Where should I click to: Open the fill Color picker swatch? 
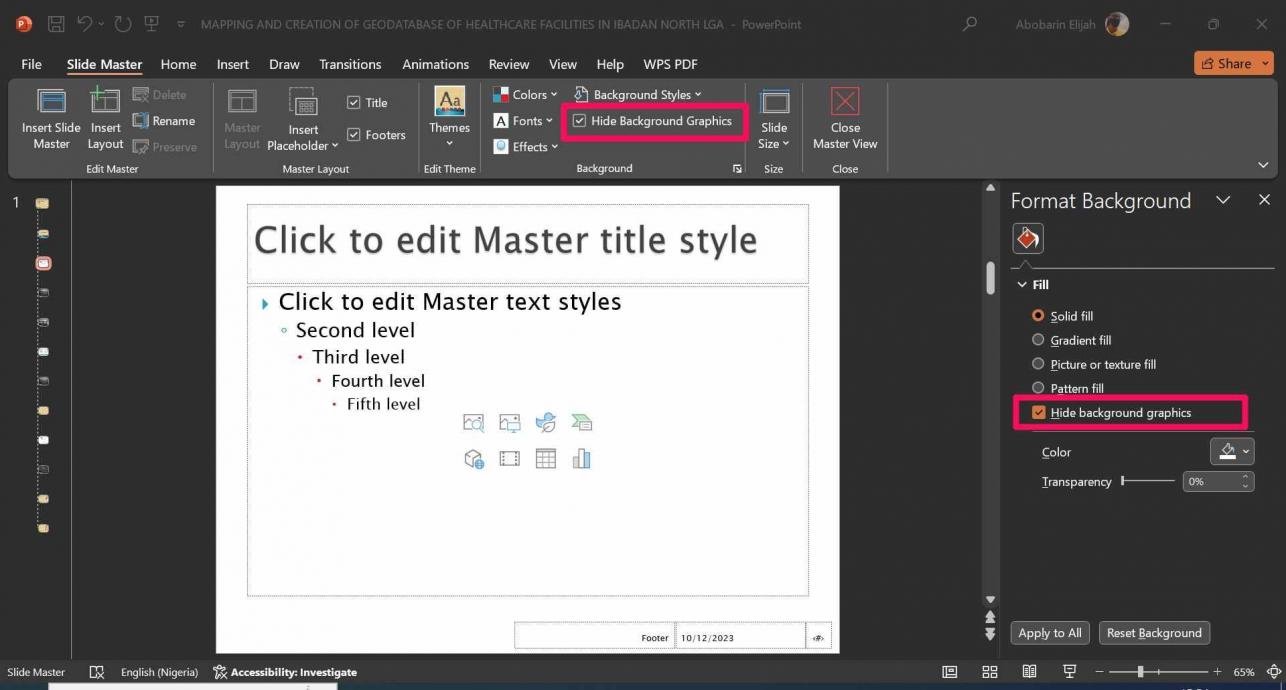pos(1231,452)
